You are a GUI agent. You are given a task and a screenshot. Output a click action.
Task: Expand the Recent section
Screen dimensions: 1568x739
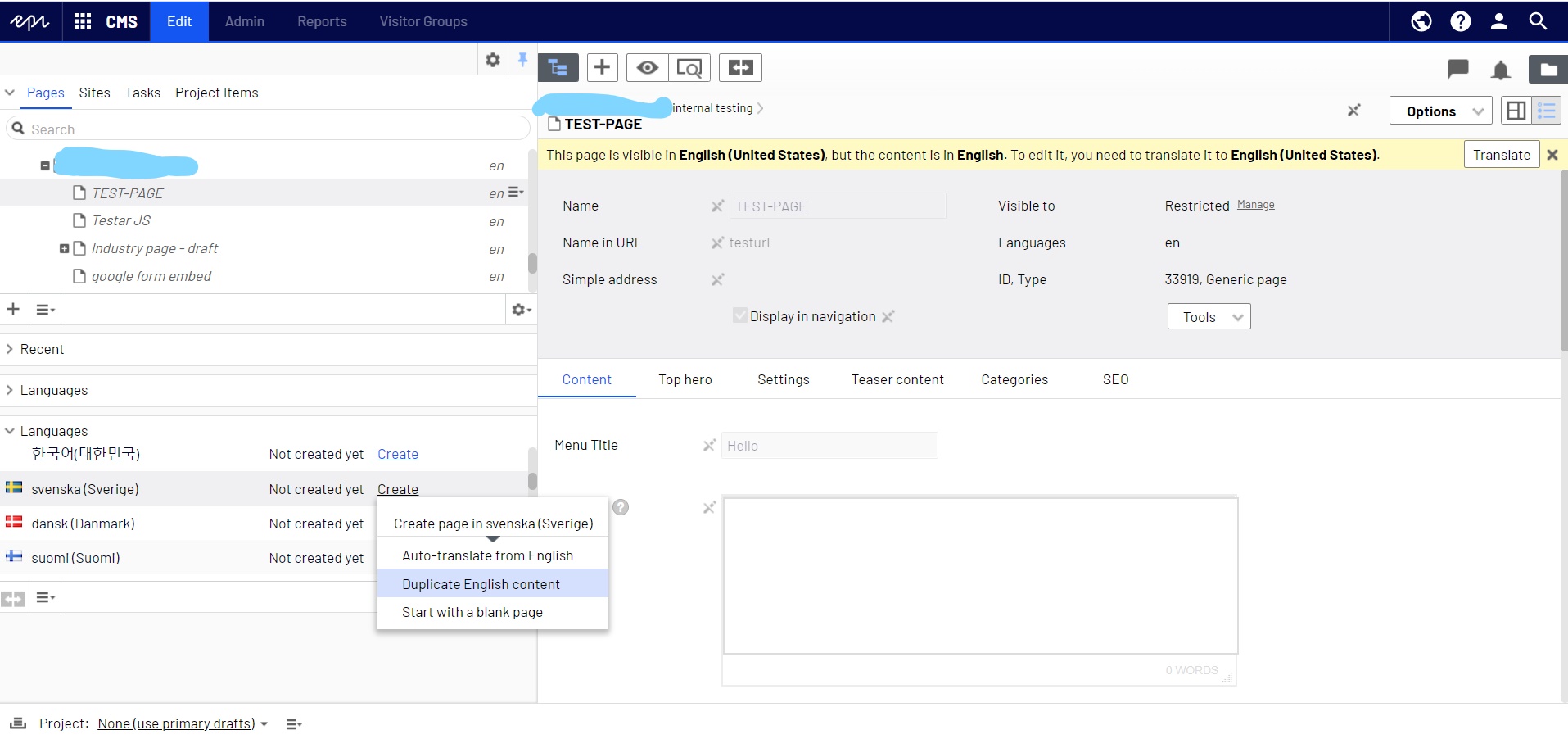pyautogui.click(x=42, y=349)
